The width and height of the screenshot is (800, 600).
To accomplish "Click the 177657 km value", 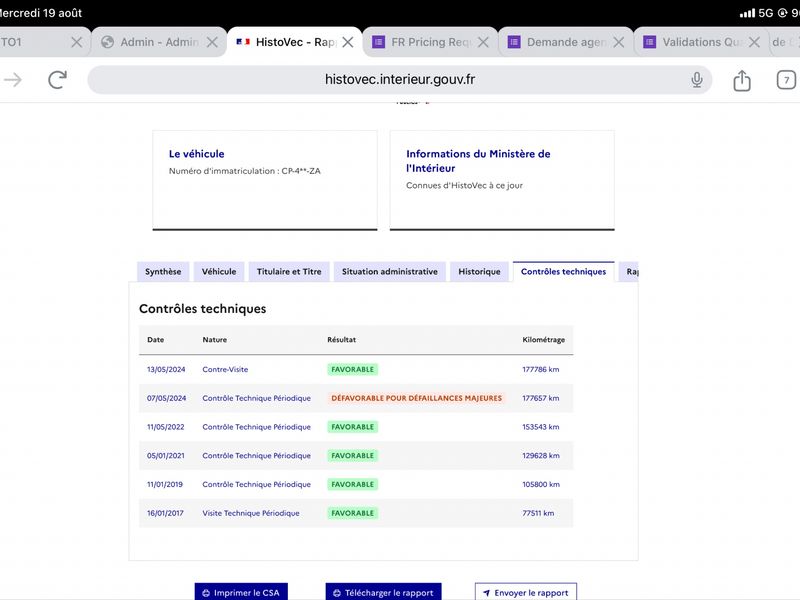I will (x=540, y=398).
